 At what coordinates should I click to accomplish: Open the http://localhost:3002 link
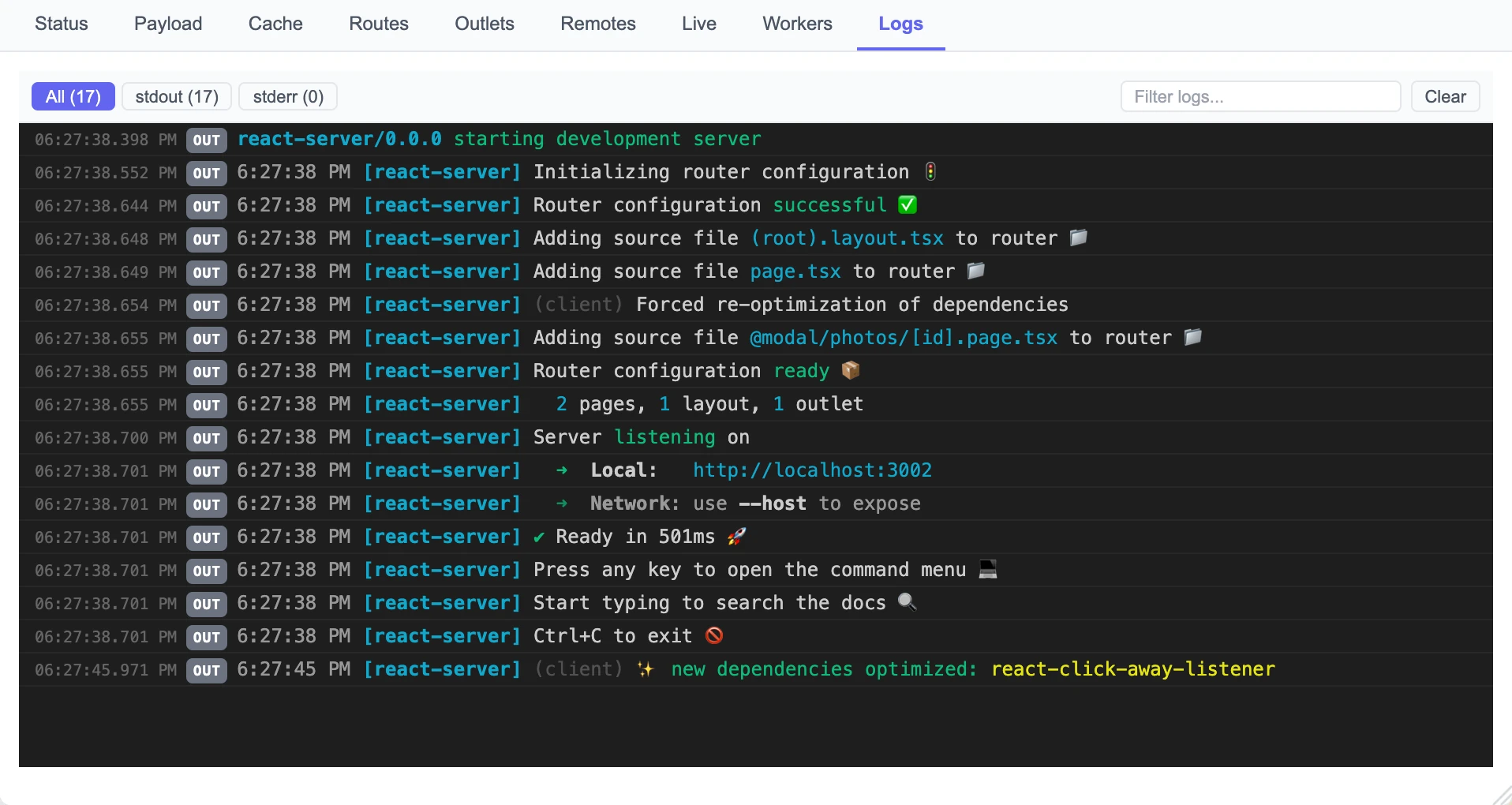pyautogui.click(x=812, y=470)
